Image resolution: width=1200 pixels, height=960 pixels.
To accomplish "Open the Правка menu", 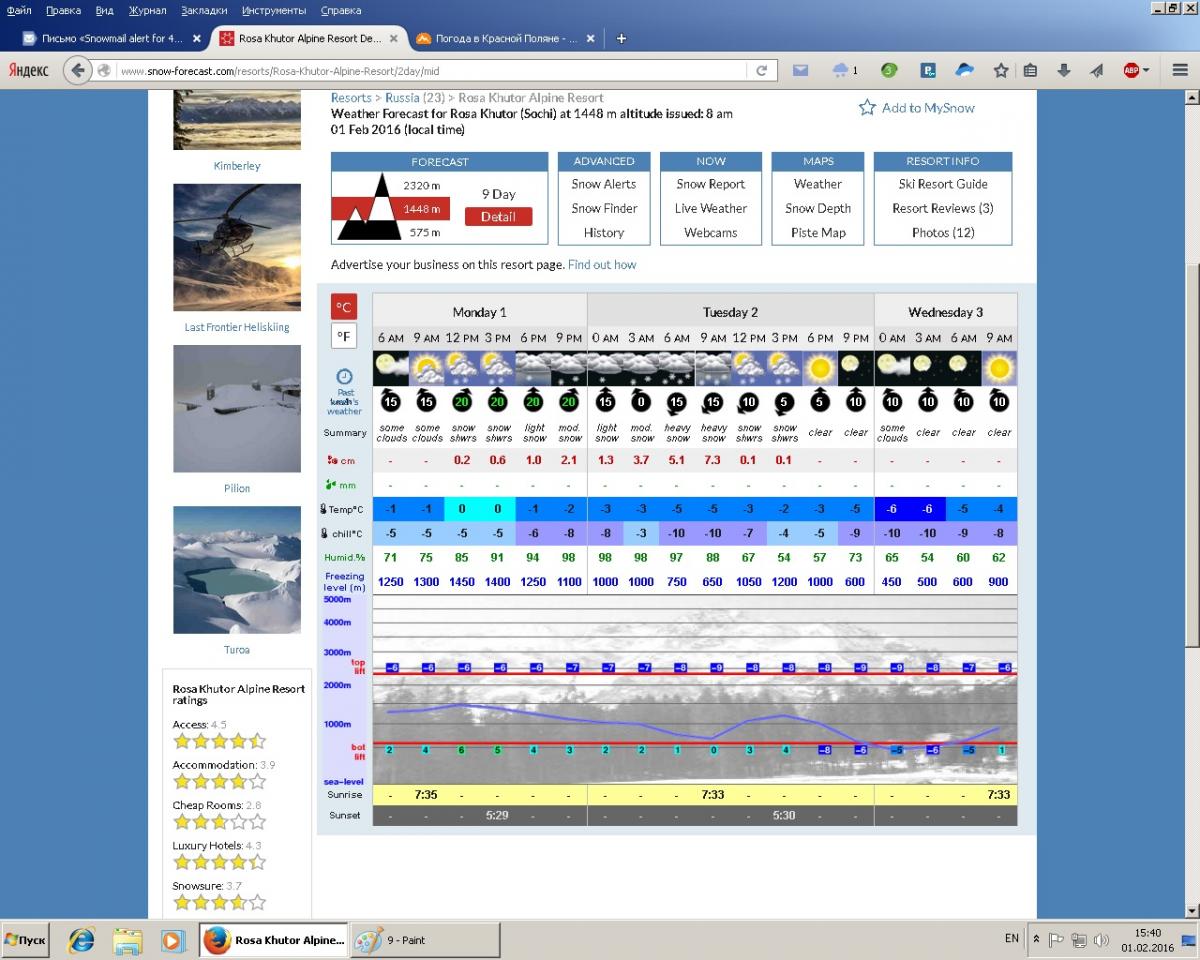I will tap(63, 10).
